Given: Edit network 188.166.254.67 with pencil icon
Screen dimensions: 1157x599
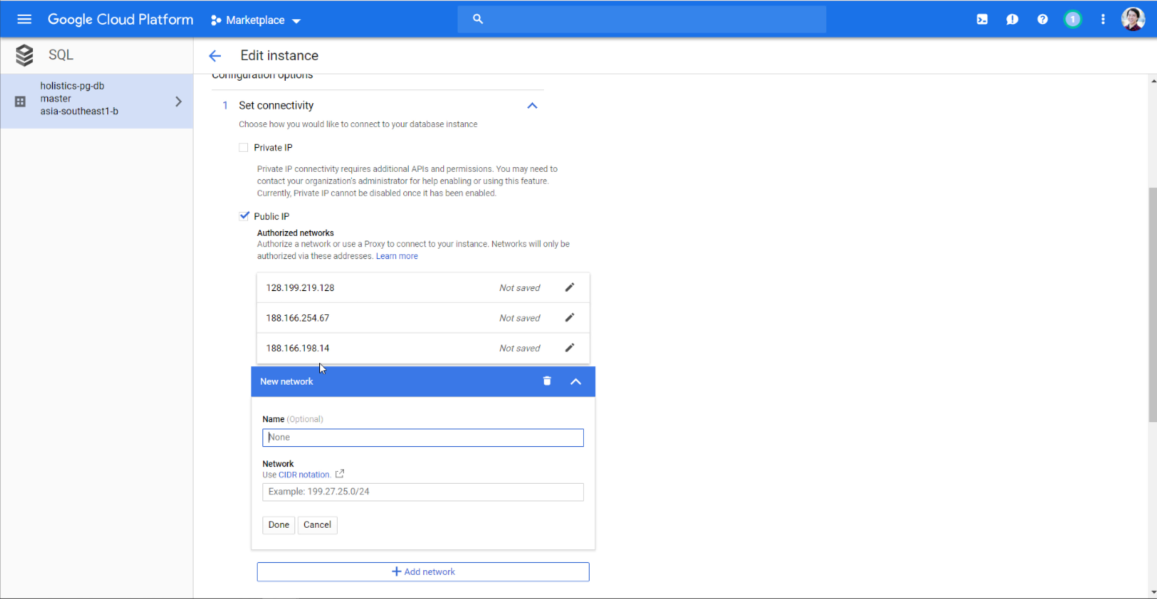Looking at the screenshot, I should tap(570, 318).
